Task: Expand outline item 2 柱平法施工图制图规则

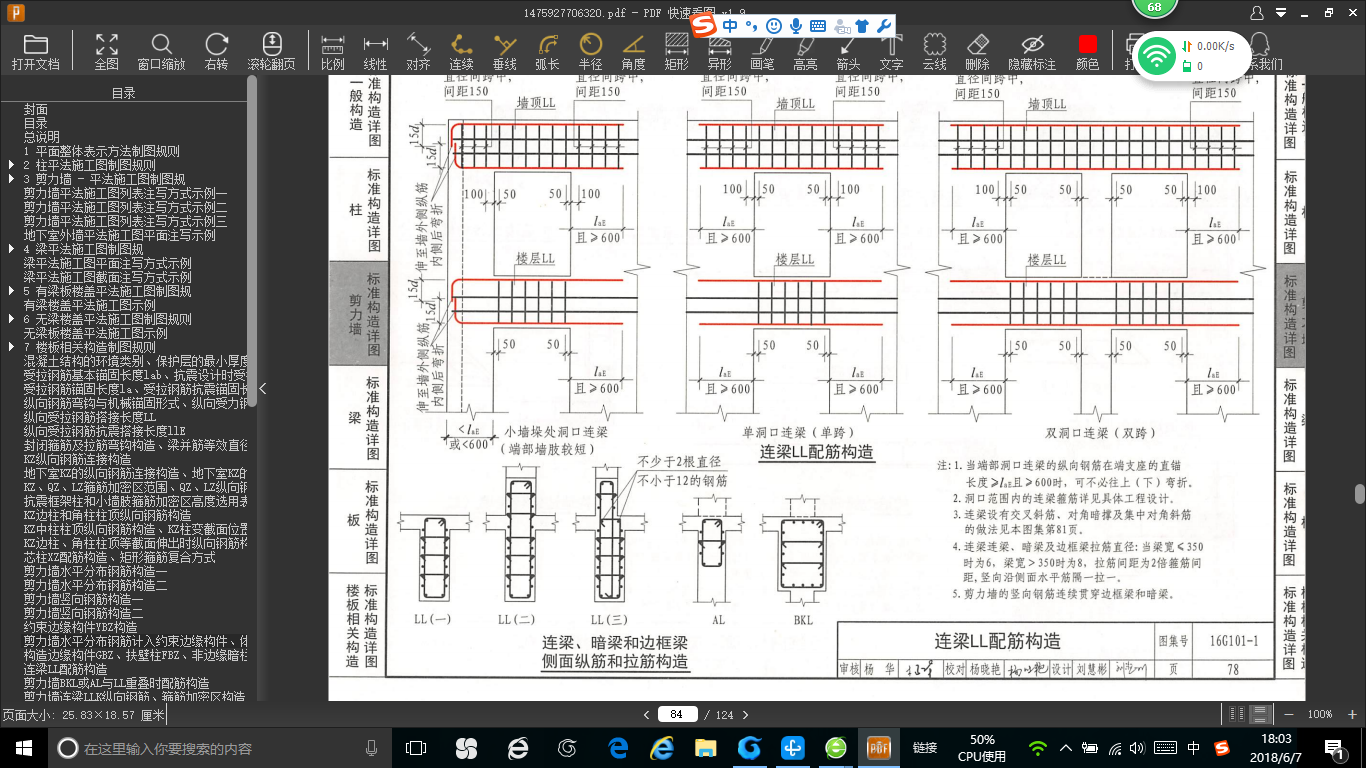Action: (x=11, y=165)
